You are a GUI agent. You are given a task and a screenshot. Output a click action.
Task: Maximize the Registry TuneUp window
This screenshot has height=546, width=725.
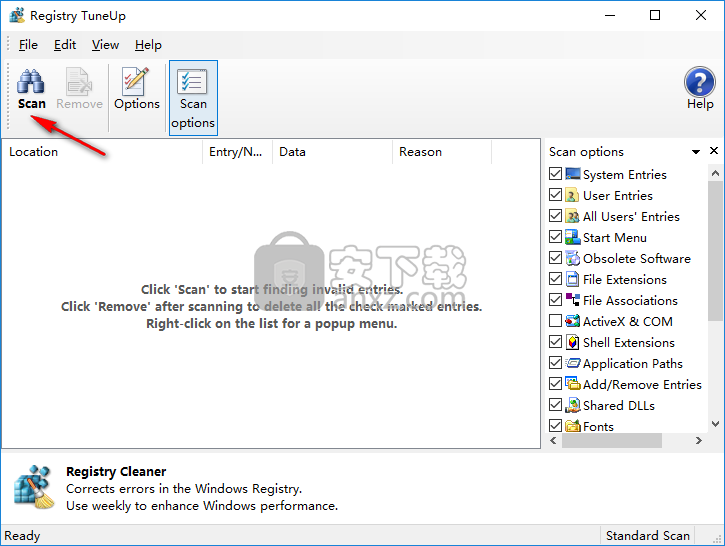(x=655, y=15)
